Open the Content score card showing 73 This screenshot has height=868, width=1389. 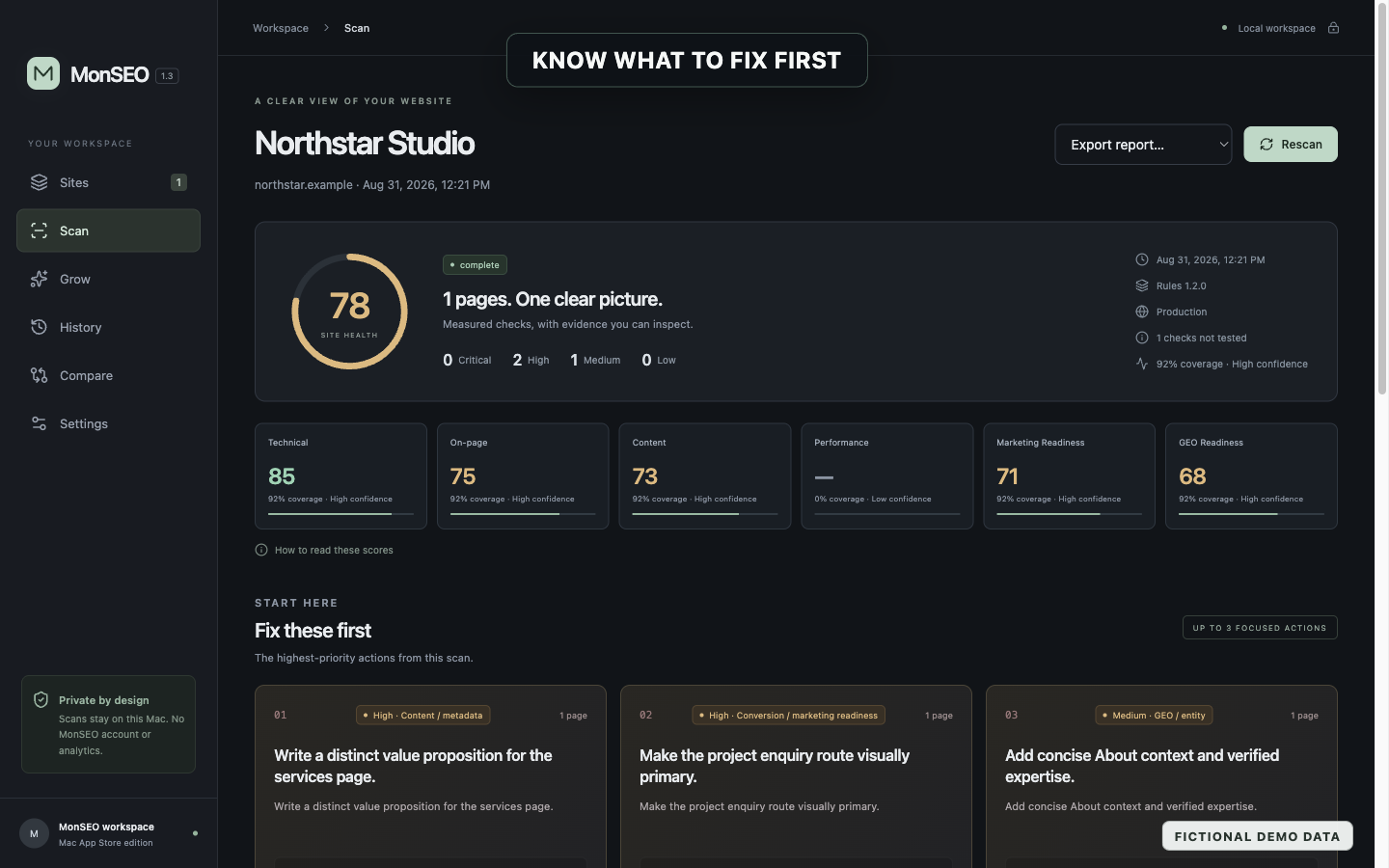705,476
